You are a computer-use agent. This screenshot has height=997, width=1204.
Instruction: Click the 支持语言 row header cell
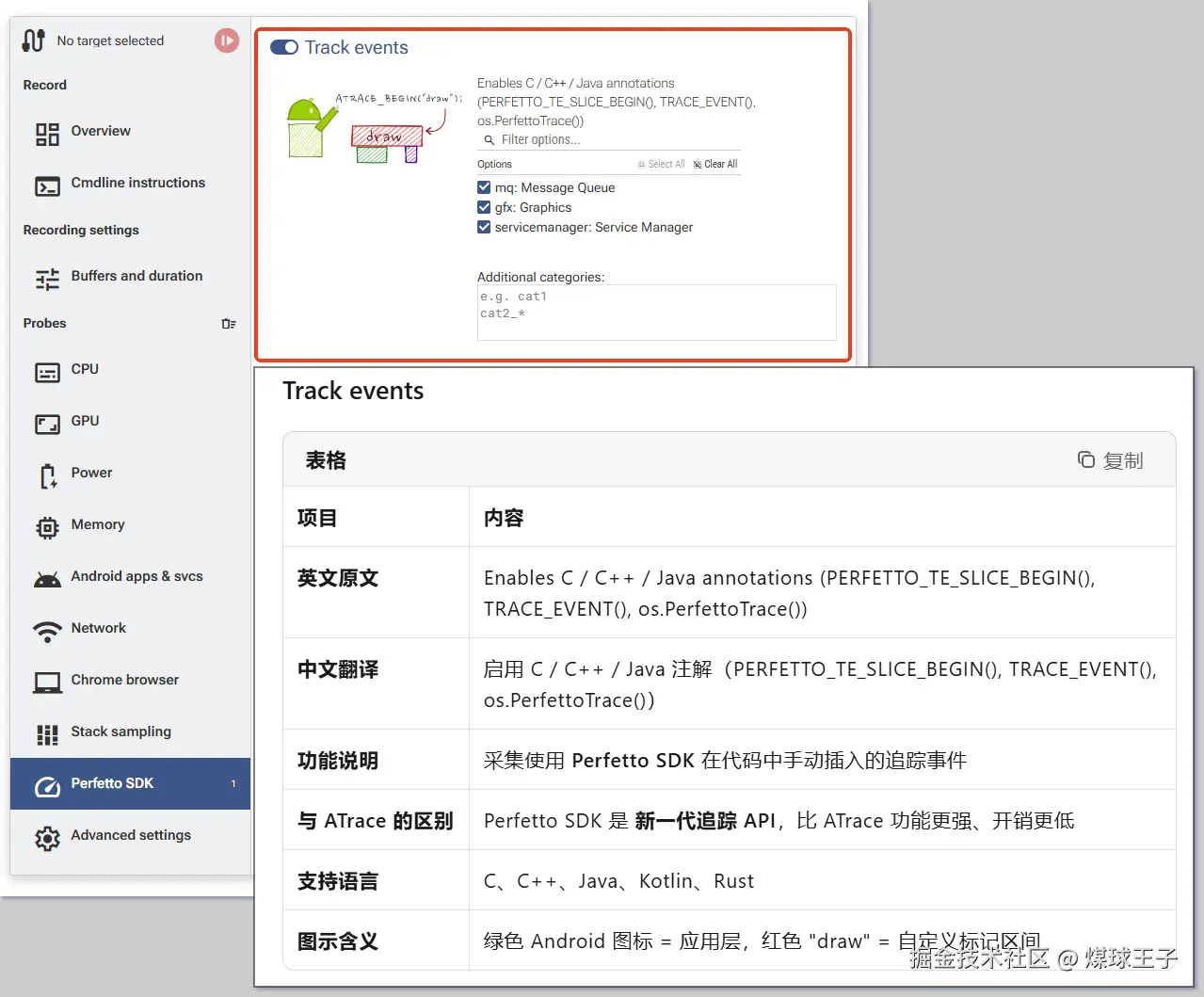pos(376,880)
